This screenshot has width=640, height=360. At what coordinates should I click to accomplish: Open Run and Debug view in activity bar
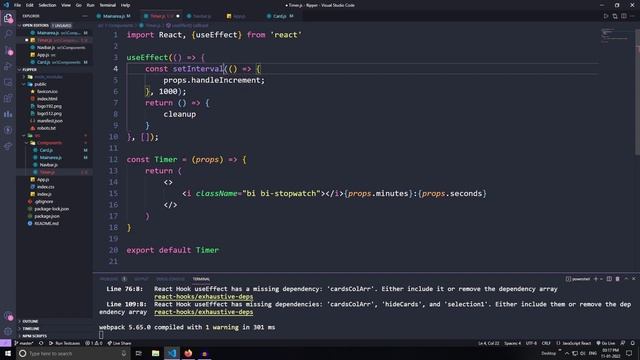pos(8,67)
